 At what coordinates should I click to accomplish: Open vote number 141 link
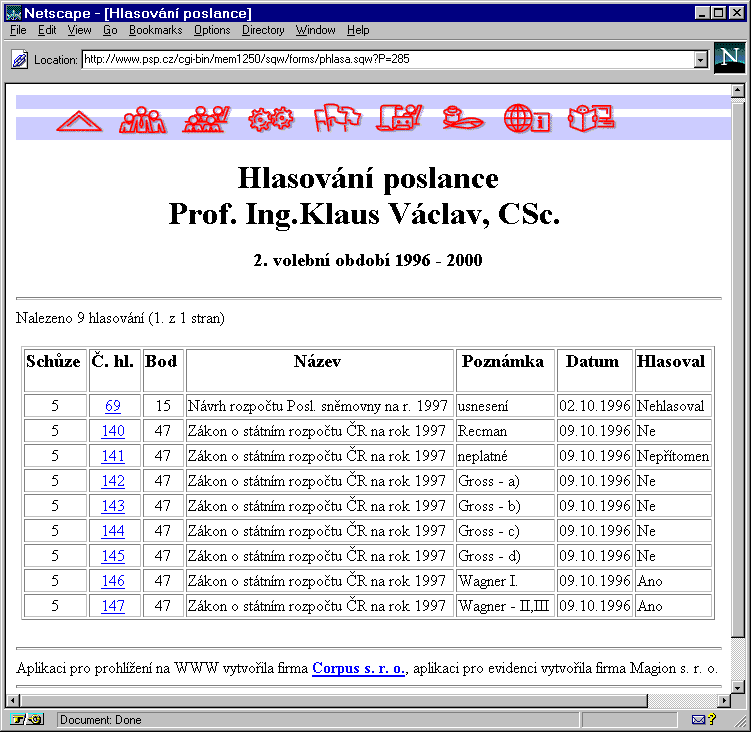pyautogui.click(x=113, y=456)
